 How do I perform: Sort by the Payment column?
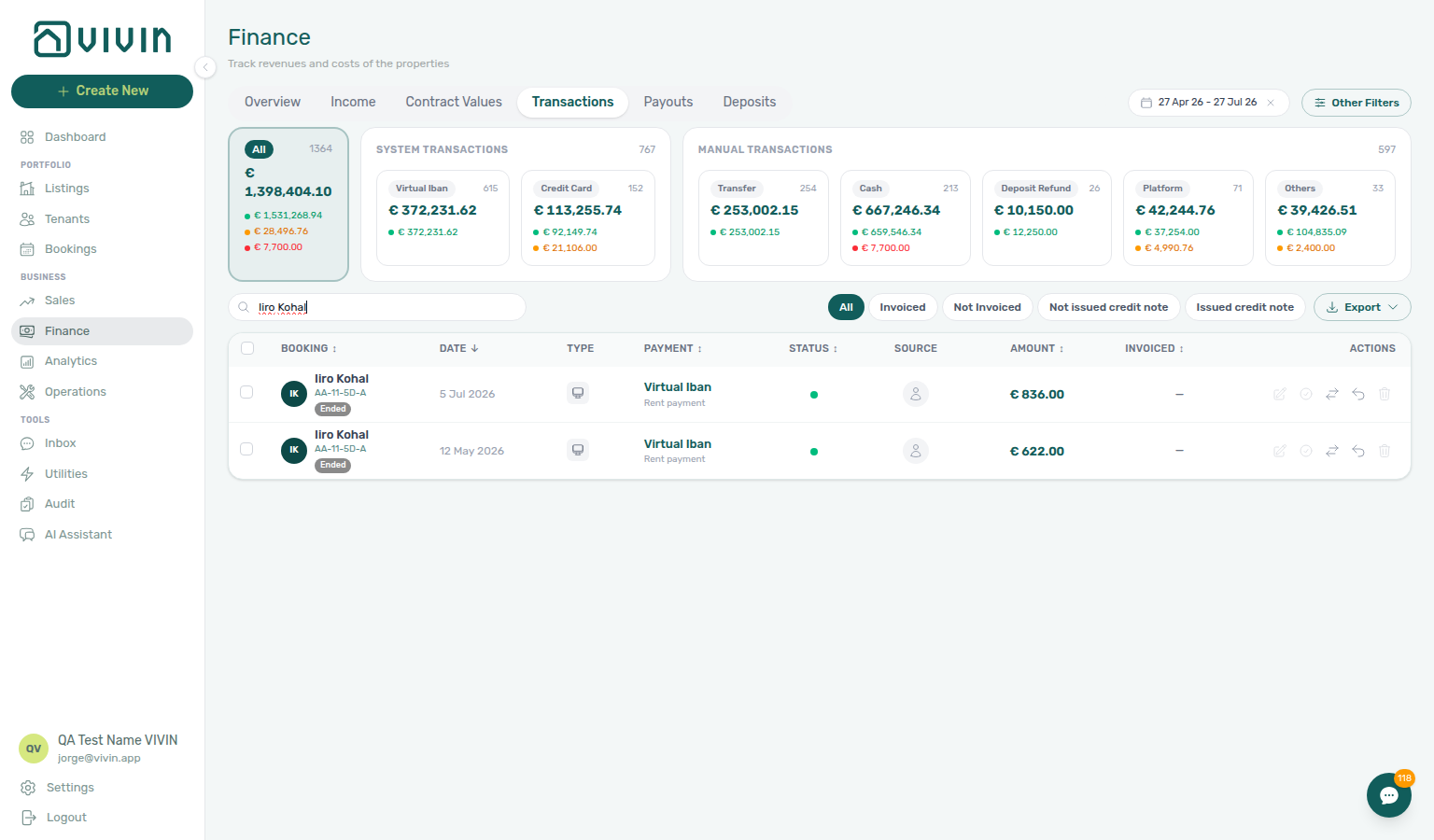[672, 348]
